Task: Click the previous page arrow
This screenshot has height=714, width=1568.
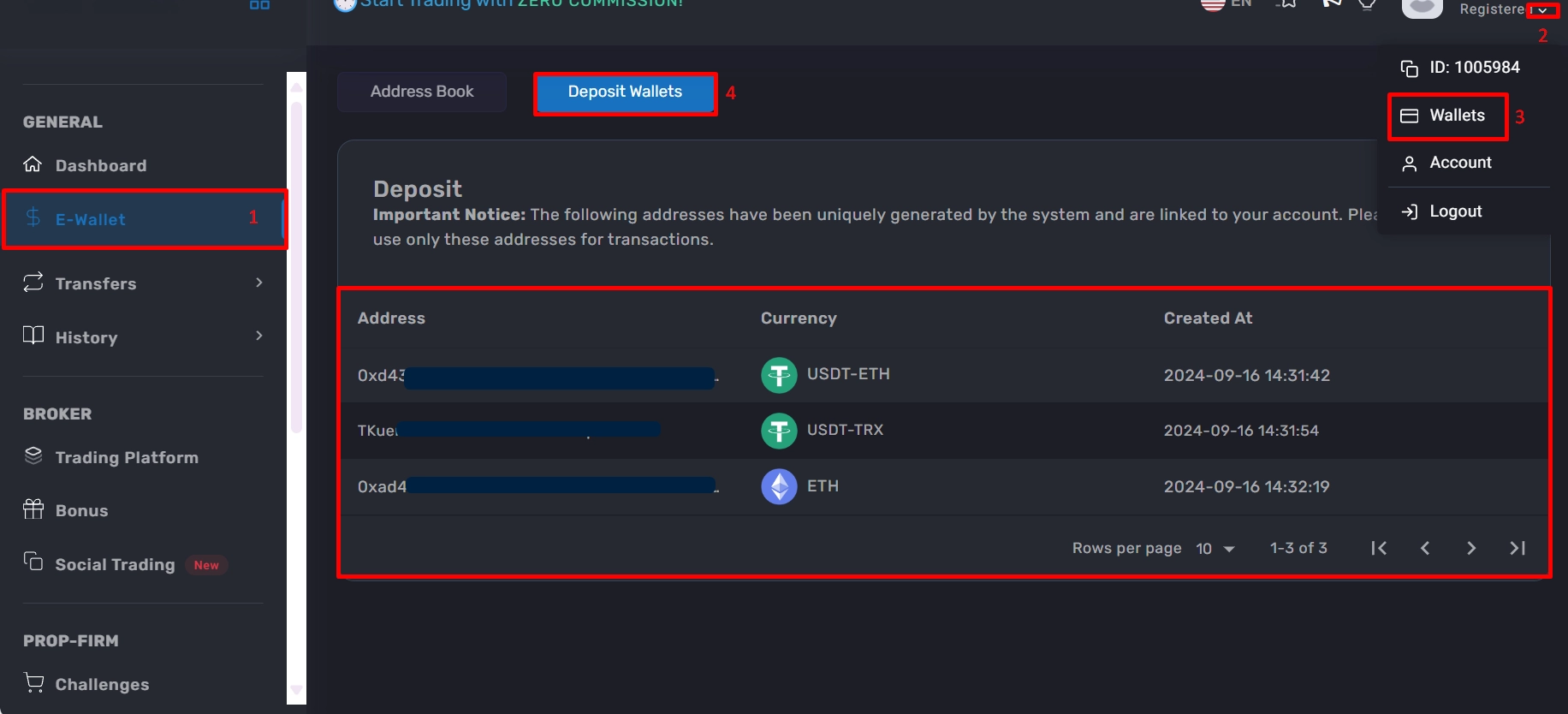Action: 1425,548
